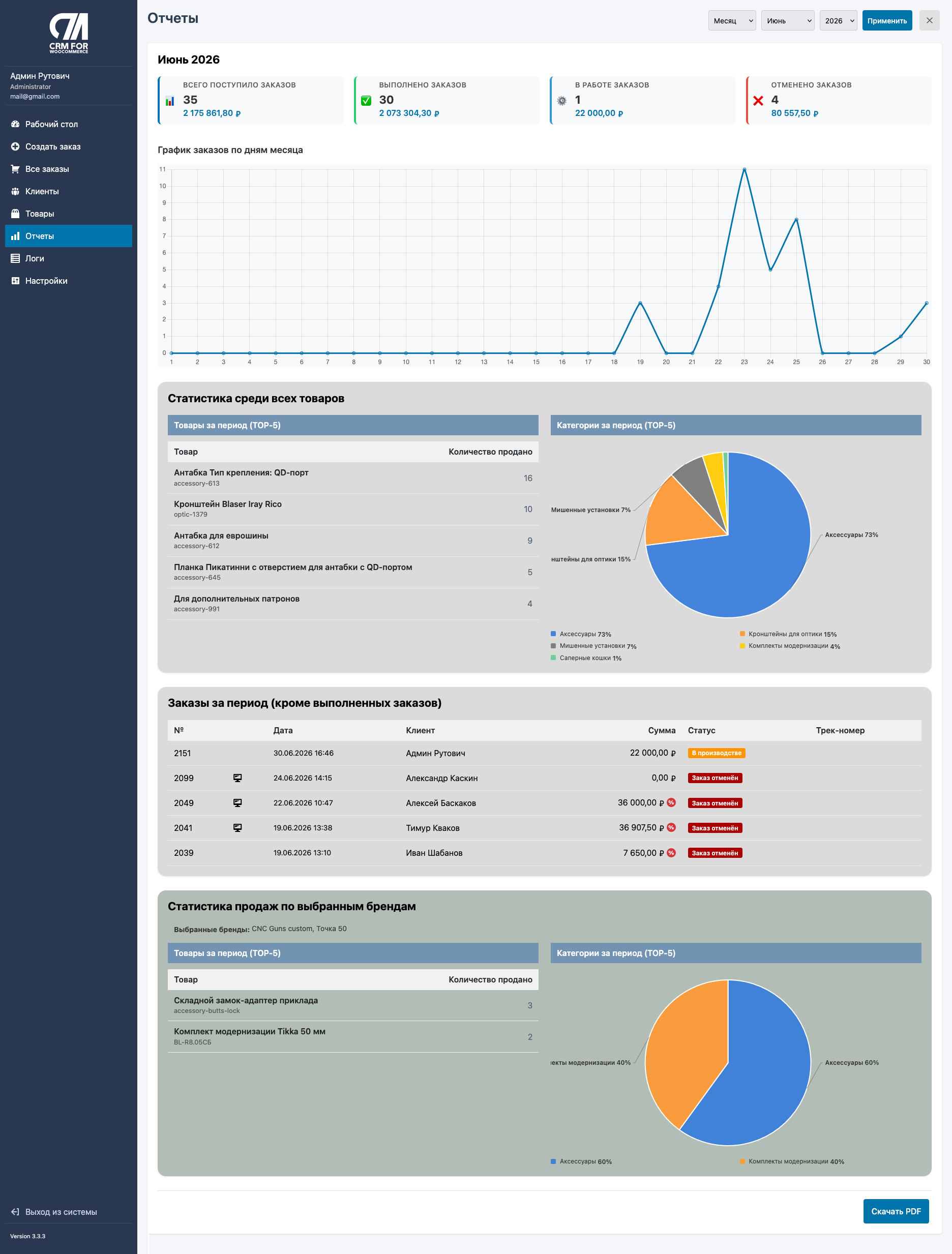Open Все заказы in the sidebar
The height and width of the screenshot is (1254, 952).
coord(69,169)
